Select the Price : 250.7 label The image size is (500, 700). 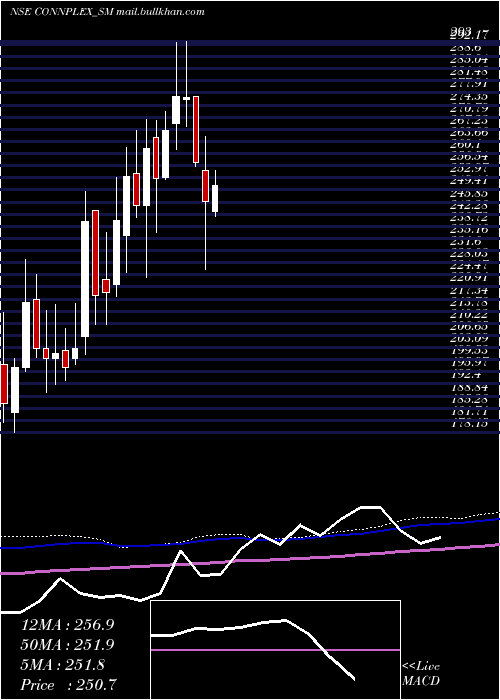(x=69, y=685)
